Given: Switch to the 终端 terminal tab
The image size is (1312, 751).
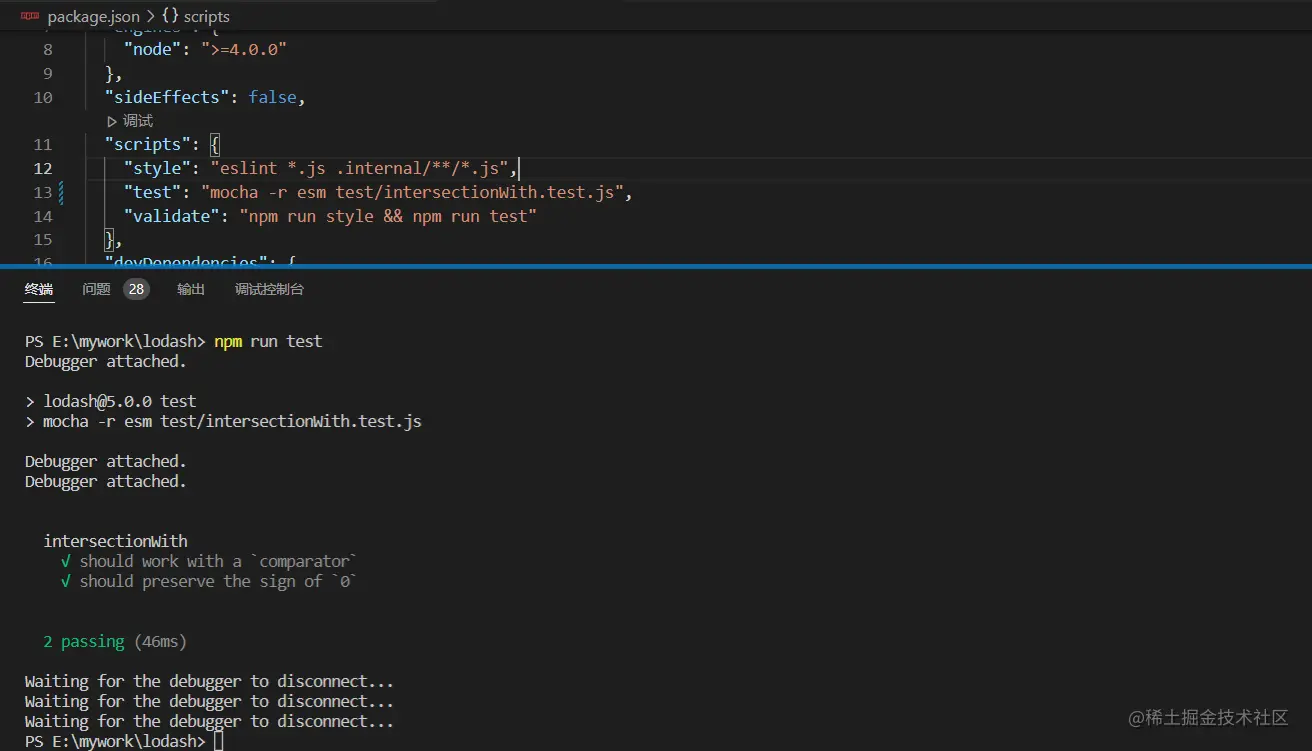Looking at the screenshot, I should [39, 289].
